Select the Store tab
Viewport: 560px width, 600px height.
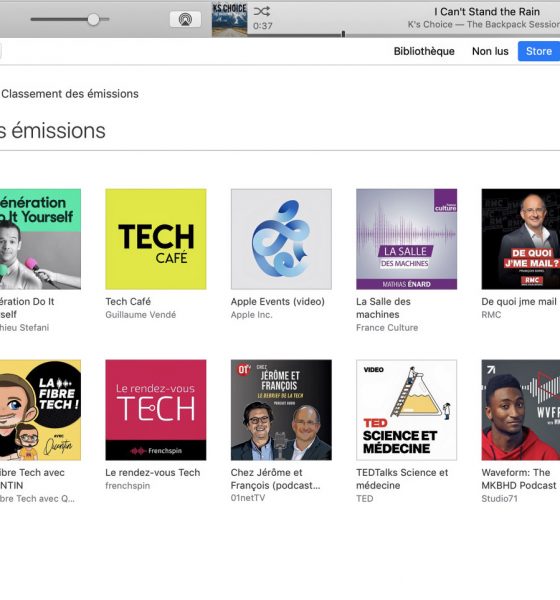coord(539,51)
